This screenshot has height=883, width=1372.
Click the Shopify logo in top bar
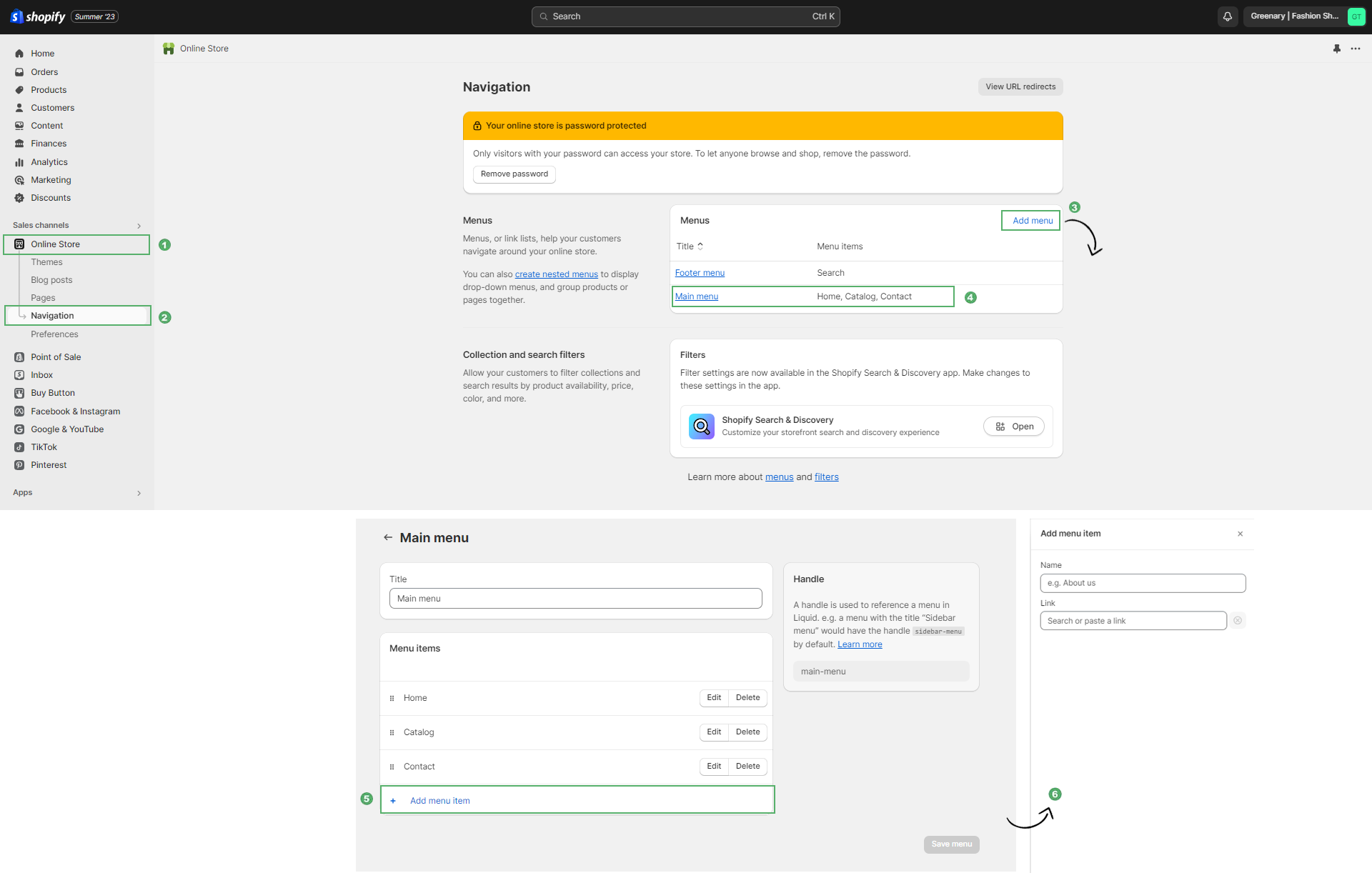(38, 16)
